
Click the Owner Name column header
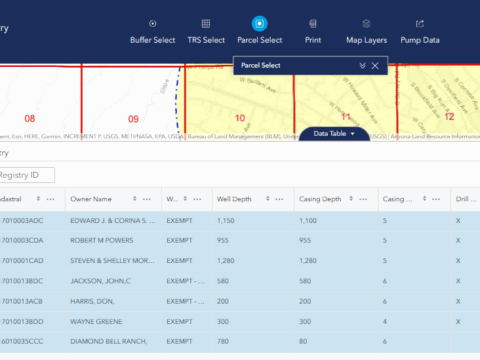click(91, 199)
